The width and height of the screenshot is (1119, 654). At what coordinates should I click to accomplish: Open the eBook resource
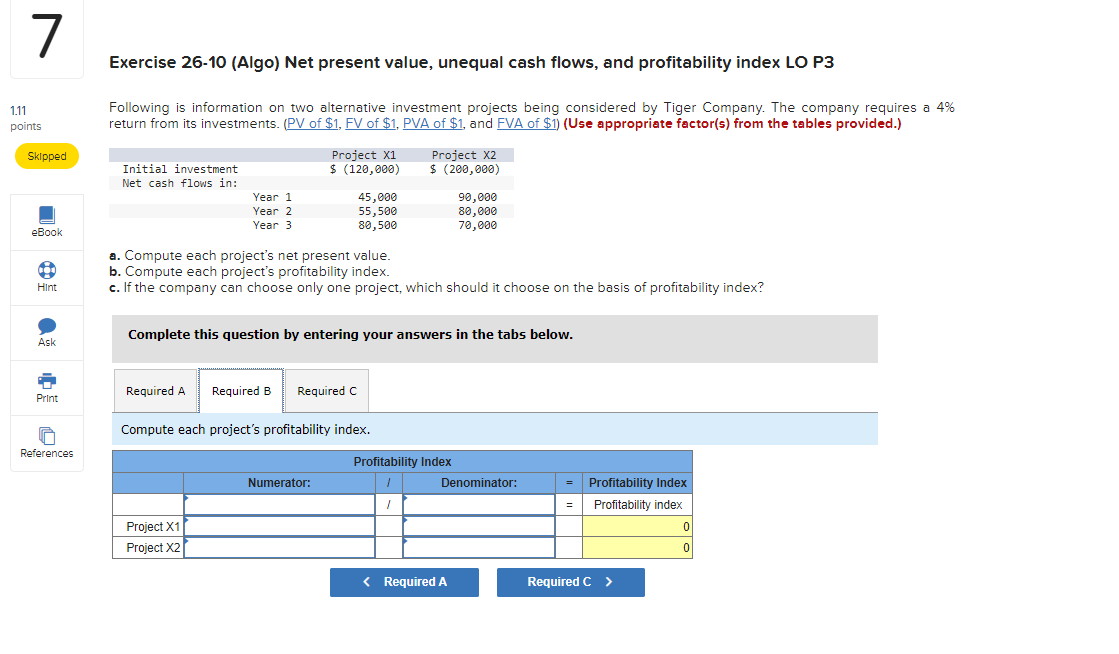tap(46, 222)
